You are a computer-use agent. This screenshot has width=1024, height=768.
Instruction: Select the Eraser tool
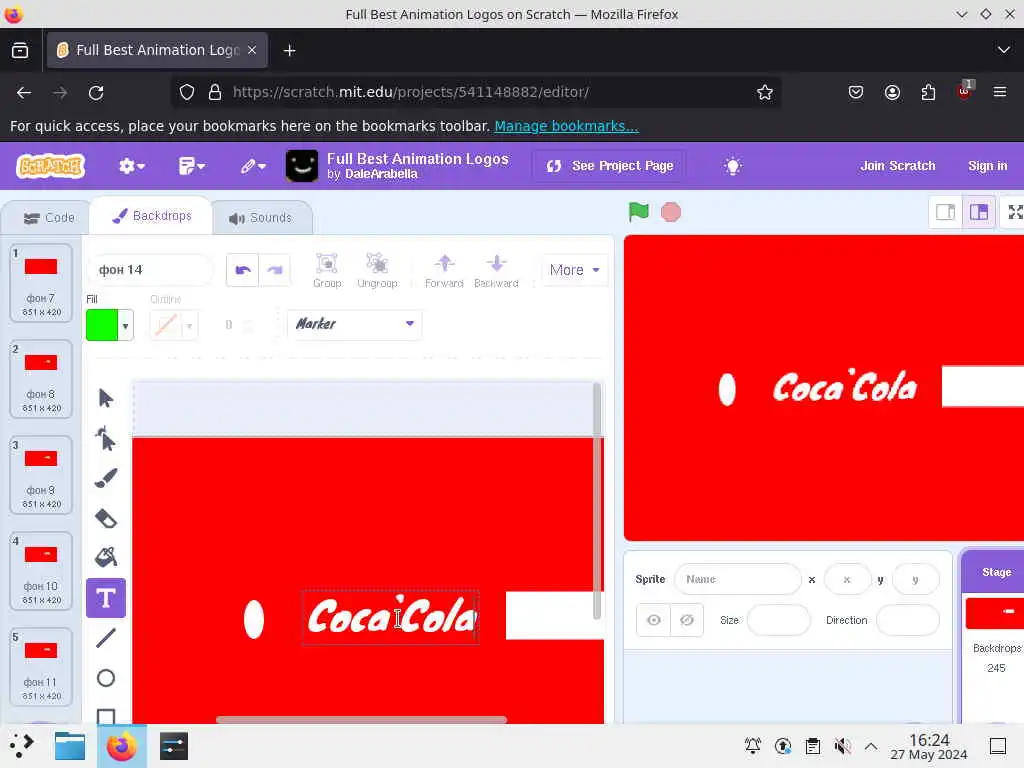pyautogui.click(x=105, y=519)
